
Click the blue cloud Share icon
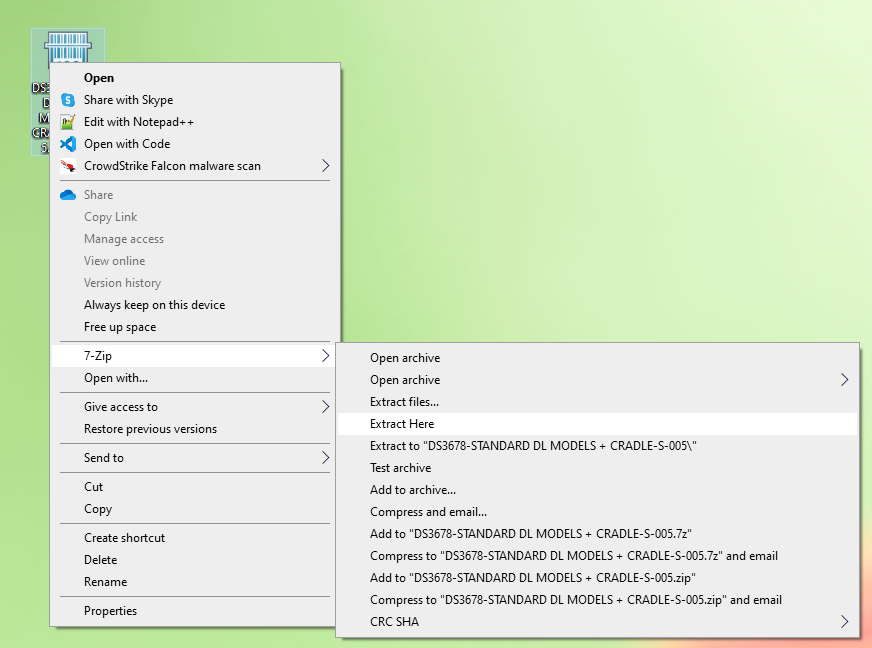tap(68, 194)
